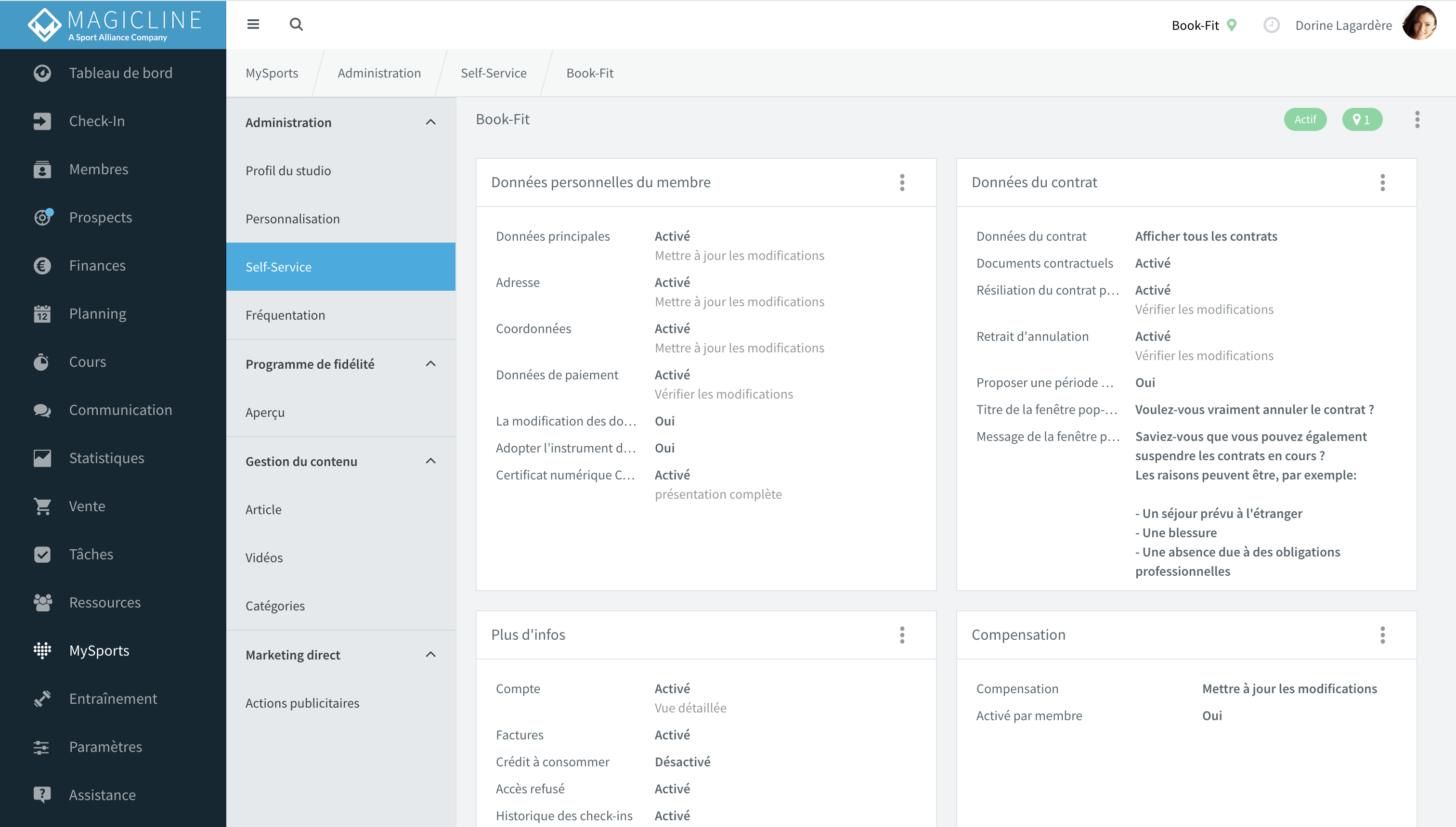Open the hamburger menu icon
The width and height of the screenshot is (1456, 827).
[253, 25]
